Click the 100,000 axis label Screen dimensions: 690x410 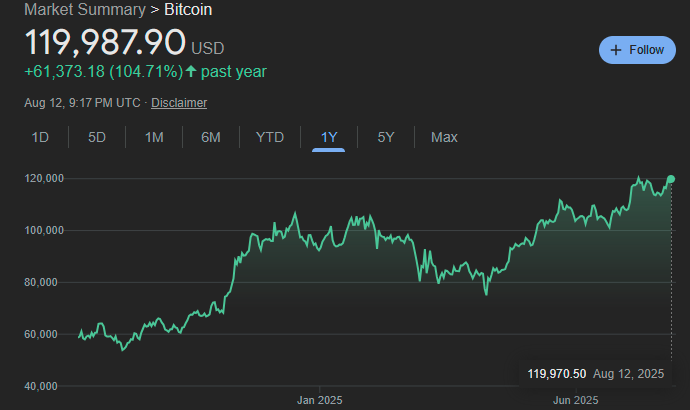pyautogui.click(x=44, y=230)
